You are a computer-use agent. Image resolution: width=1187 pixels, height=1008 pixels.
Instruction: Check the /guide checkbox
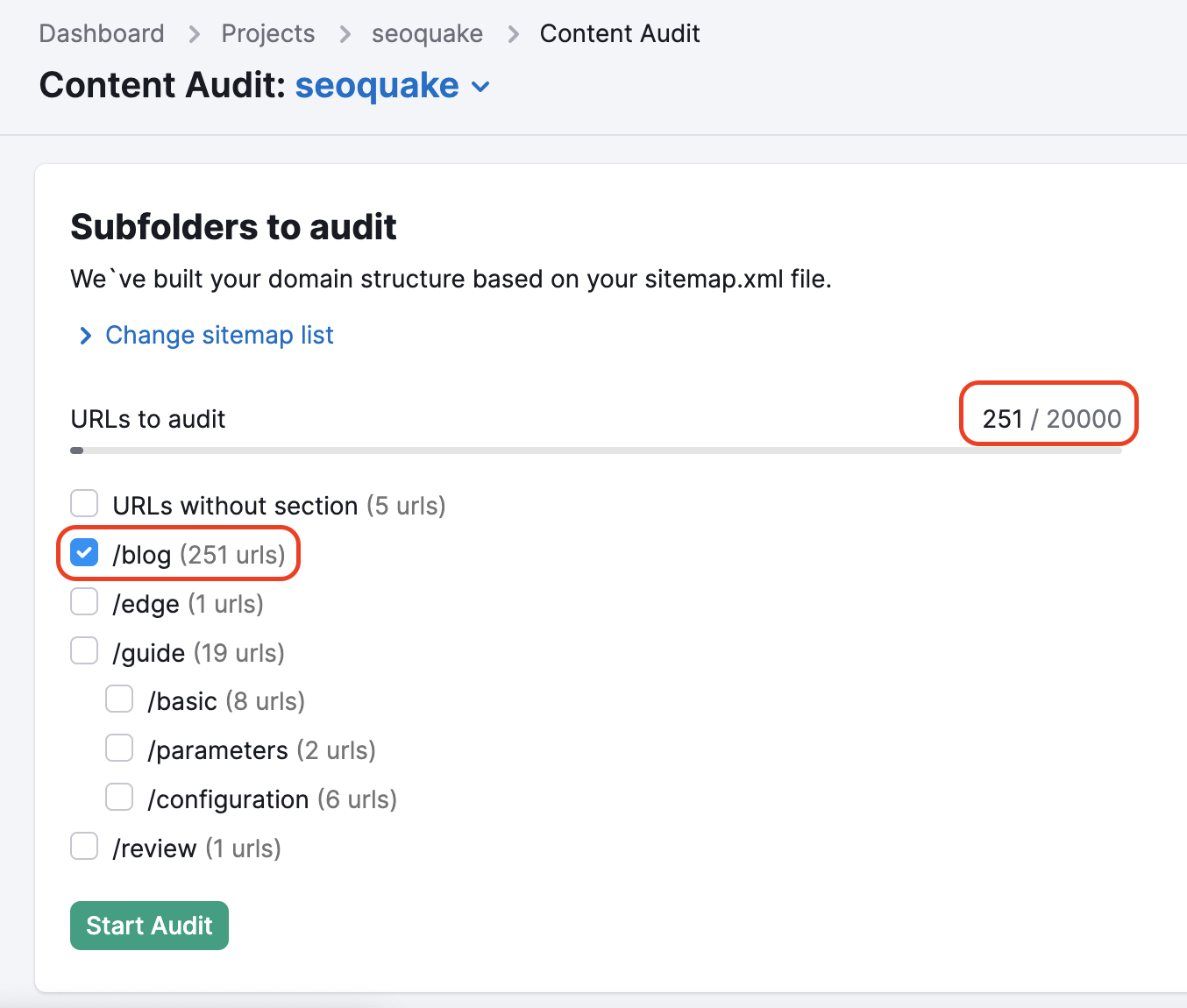tap(84, 651)
